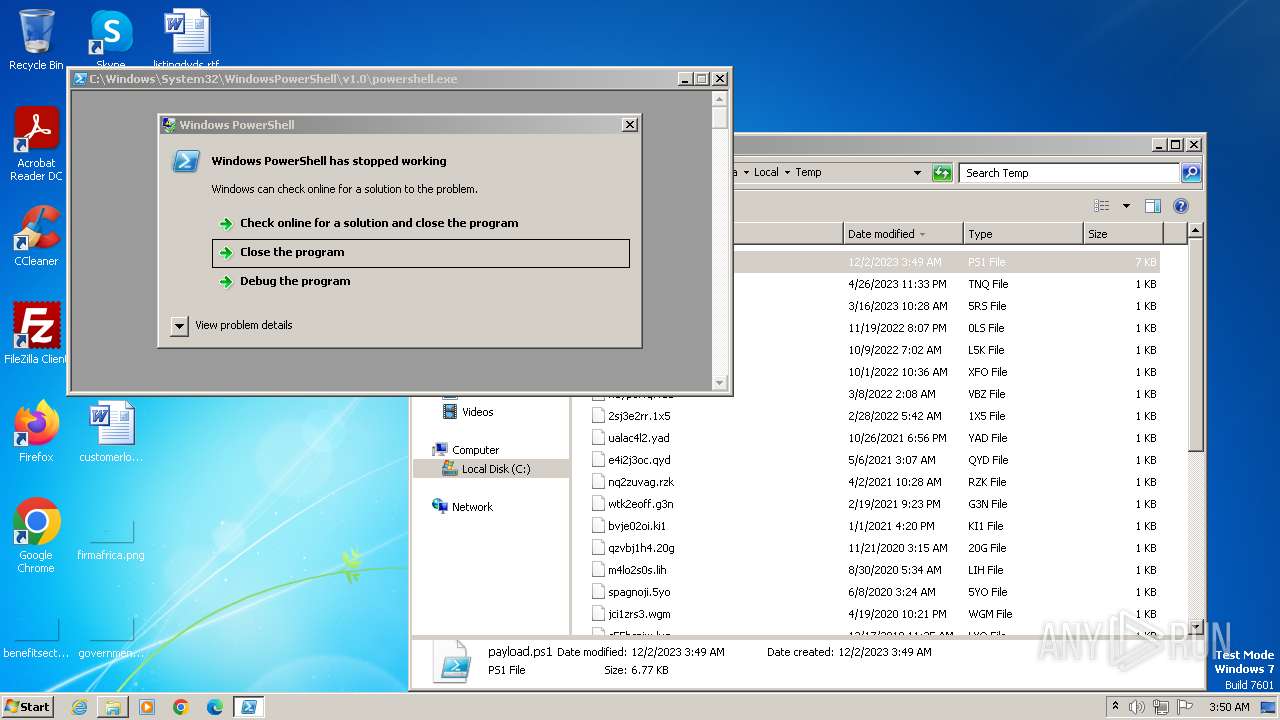This screenshot has height=720, width=1280.
Task: Click the PowerShell console scrollbar down arrow
Action: [719, 382]
